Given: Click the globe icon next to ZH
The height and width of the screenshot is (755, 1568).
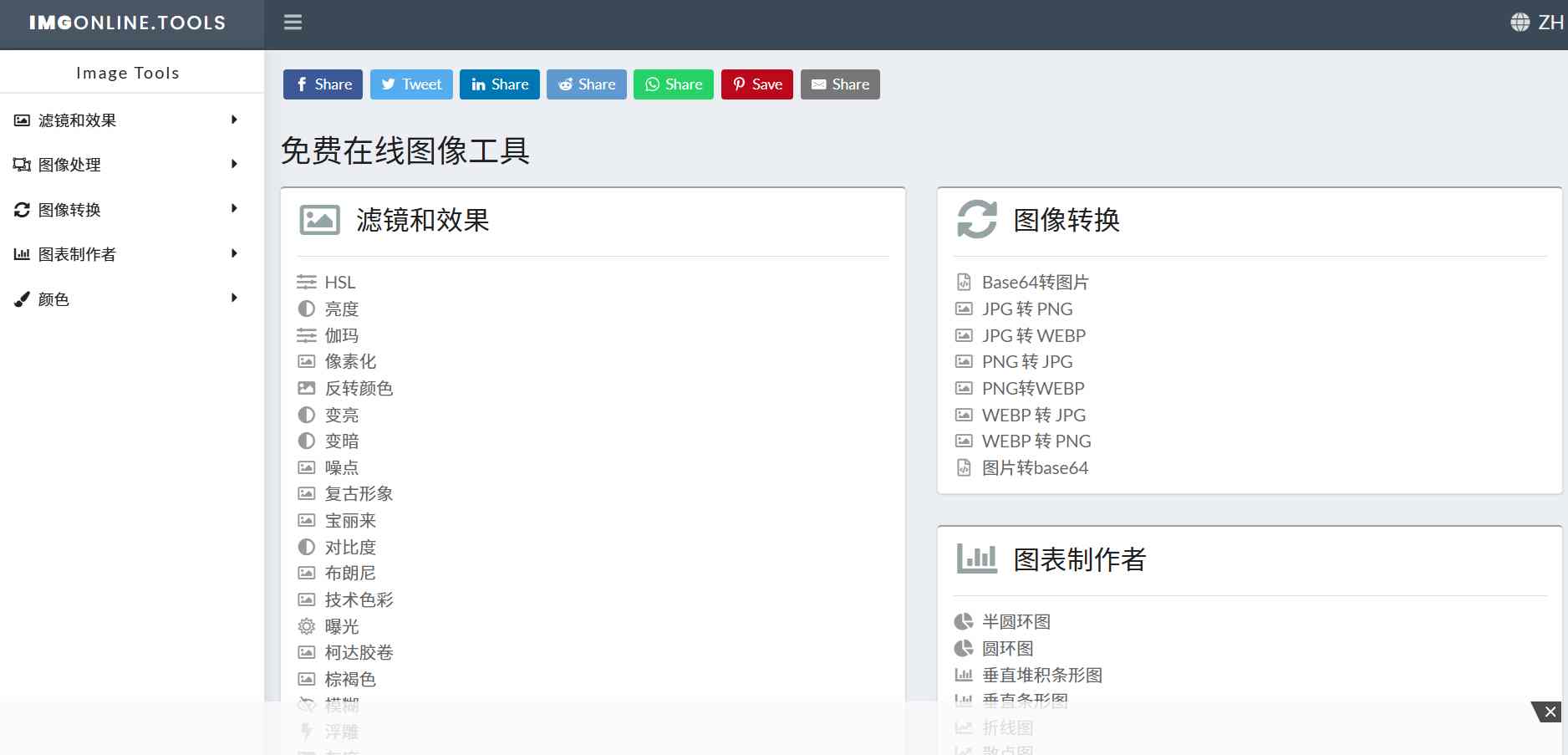Looking at the screenshot, I should [1521, 23].
